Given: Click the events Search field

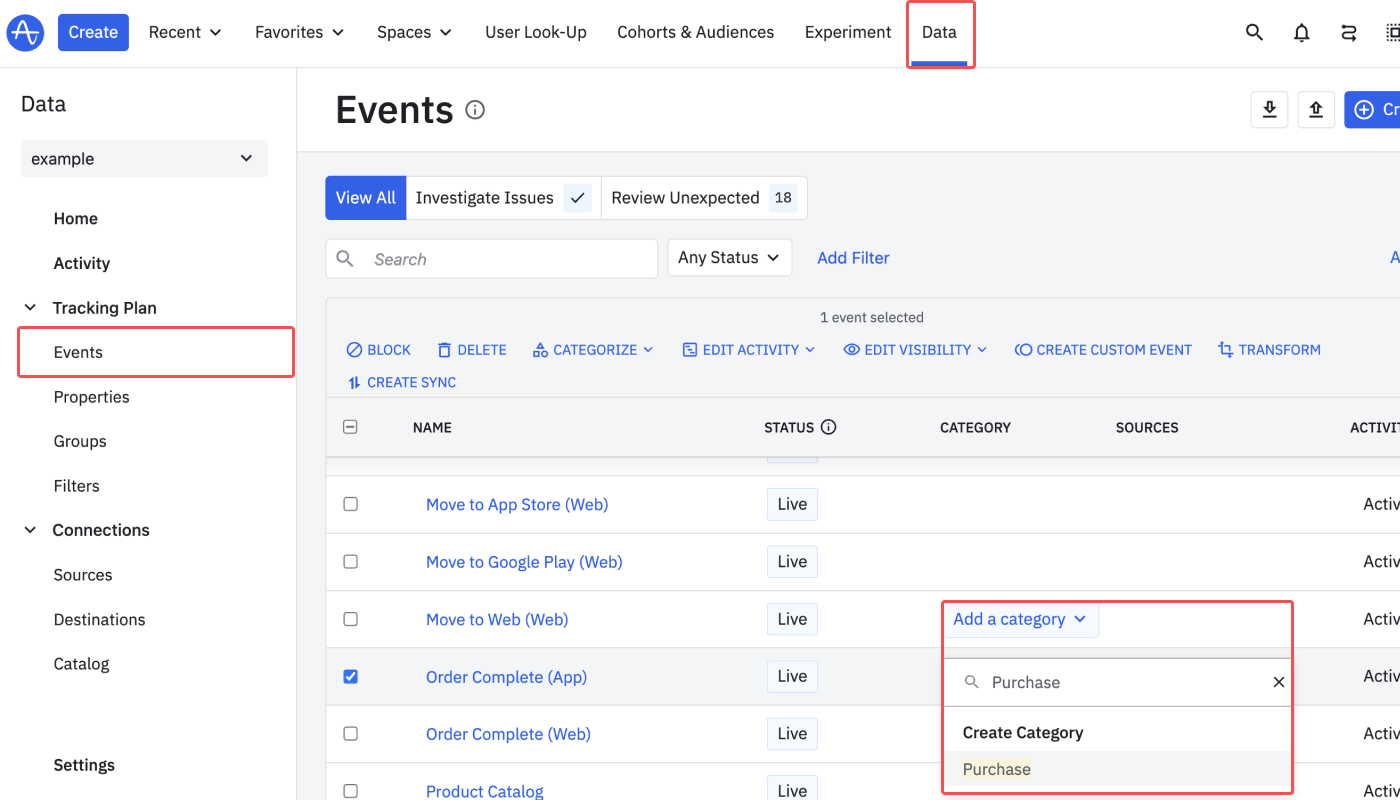Looking at the screenshot, I should click(492, 259).
